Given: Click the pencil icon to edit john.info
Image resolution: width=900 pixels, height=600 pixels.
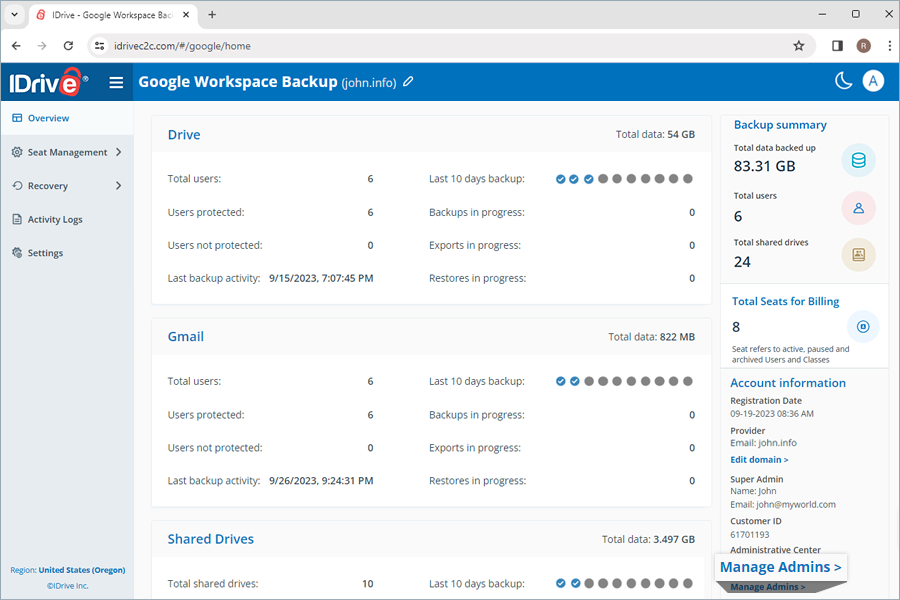Looking at the screenshot, I should click(409, 81).
